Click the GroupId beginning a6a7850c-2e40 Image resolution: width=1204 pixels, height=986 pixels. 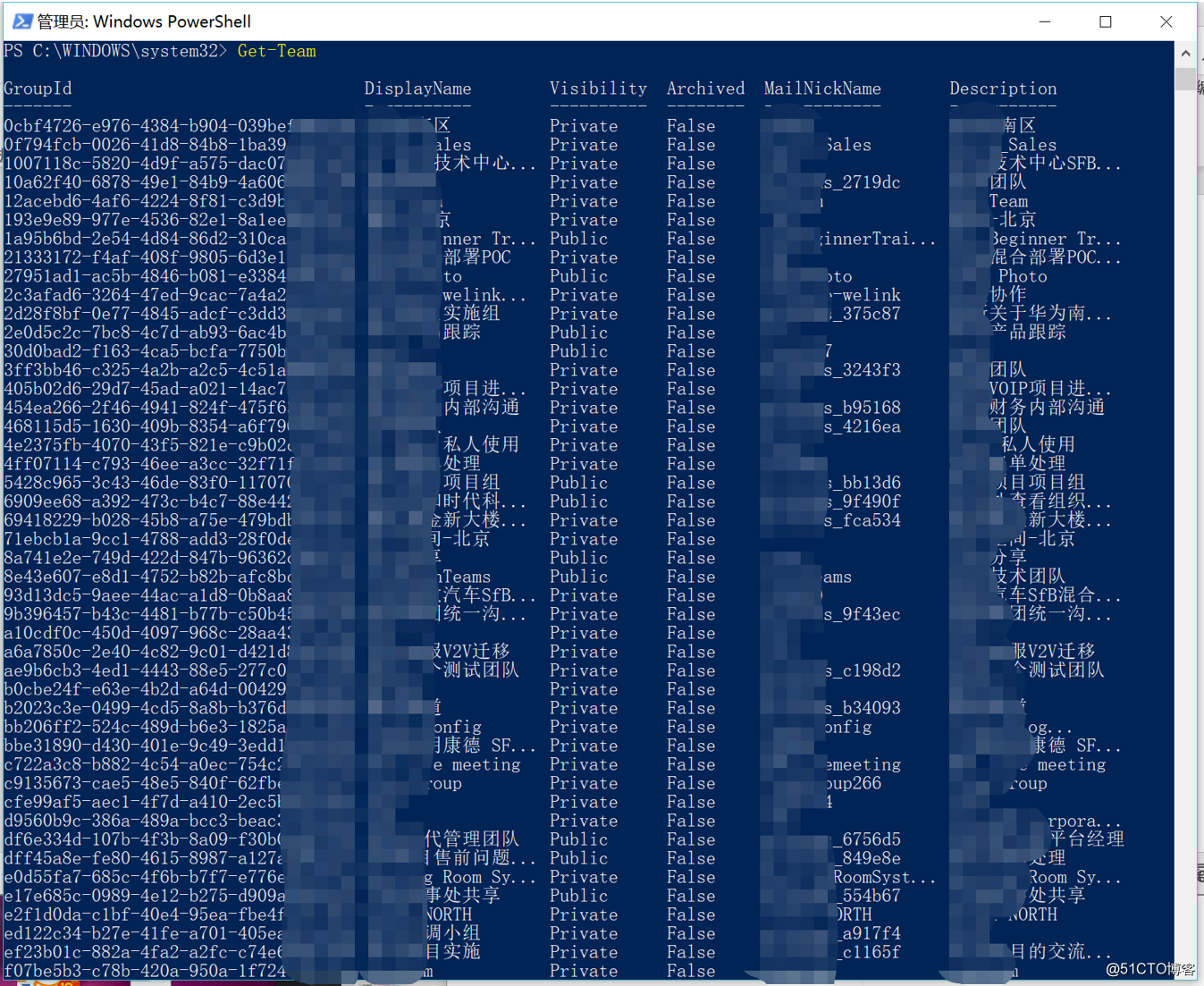coord(147,652)
